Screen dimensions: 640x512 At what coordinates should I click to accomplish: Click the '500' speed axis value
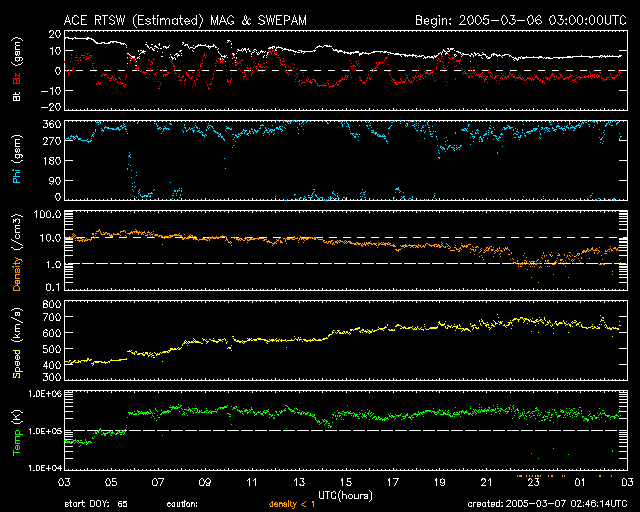coord(52,349)
